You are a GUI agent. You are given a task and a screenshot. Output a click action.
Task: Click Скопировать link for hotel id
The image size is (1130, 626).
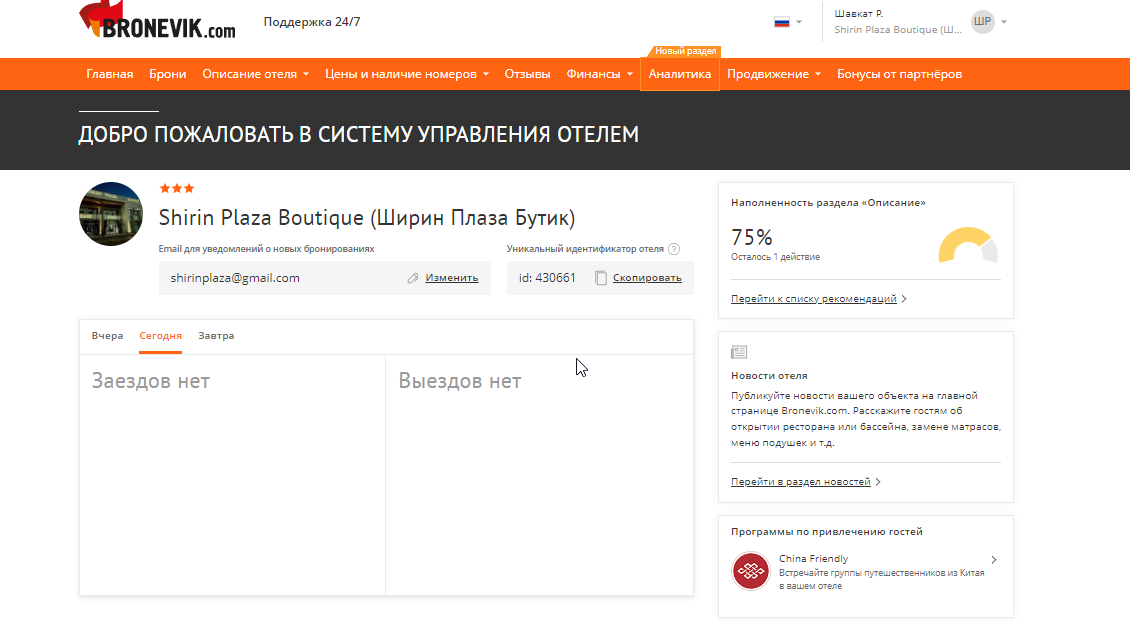point(647,278)
